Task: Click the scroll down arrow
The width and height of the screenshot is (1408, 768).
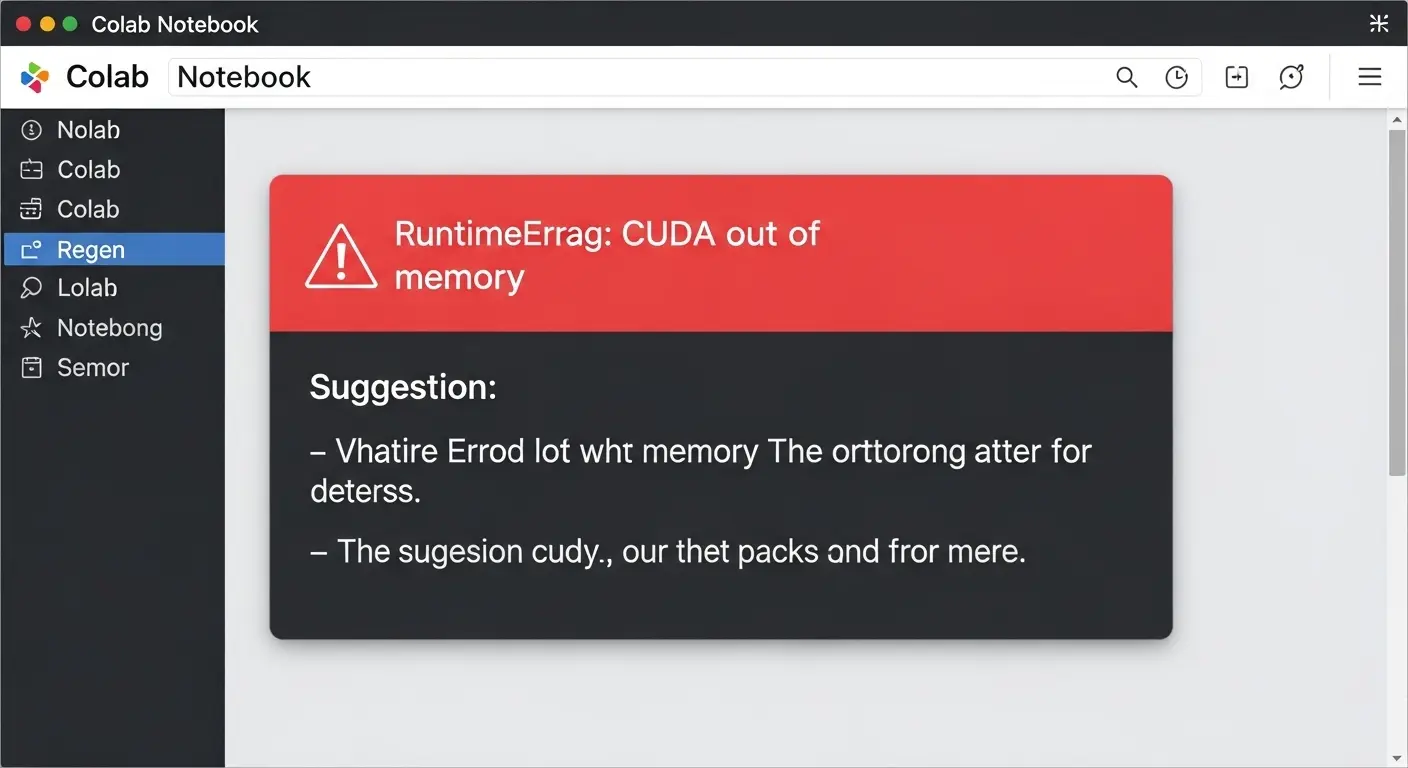Action: point(1397,758)
